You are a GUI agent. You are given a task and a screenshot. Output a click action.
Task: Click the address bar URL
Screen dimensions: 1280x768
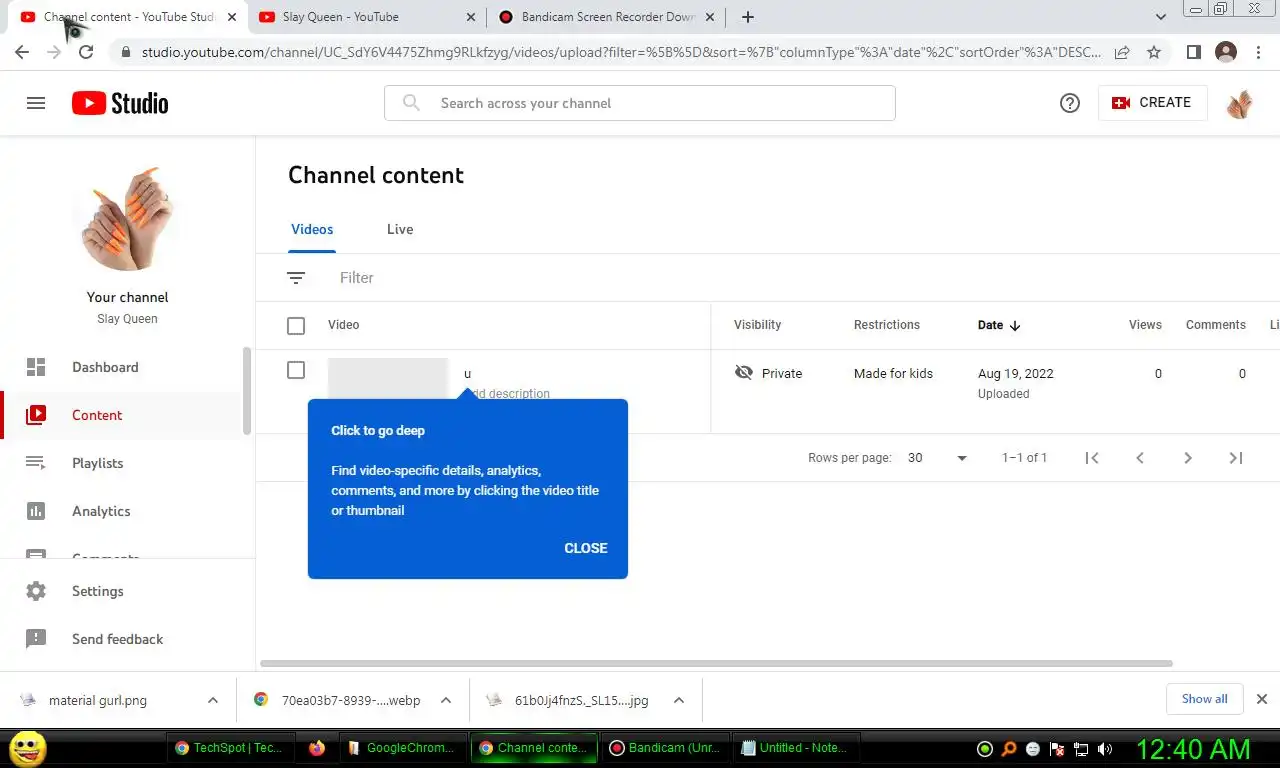click(x=621, y=52)
